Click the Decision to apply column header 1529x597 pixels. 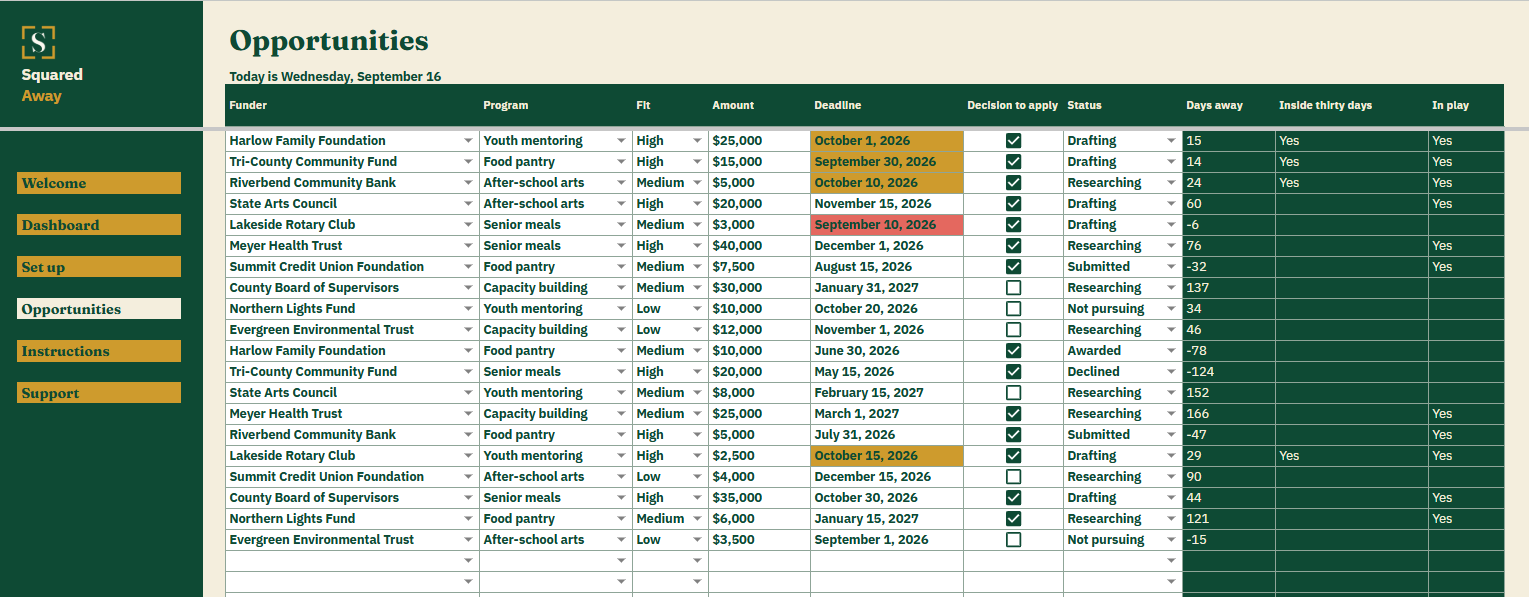(x=1012, y=105)
